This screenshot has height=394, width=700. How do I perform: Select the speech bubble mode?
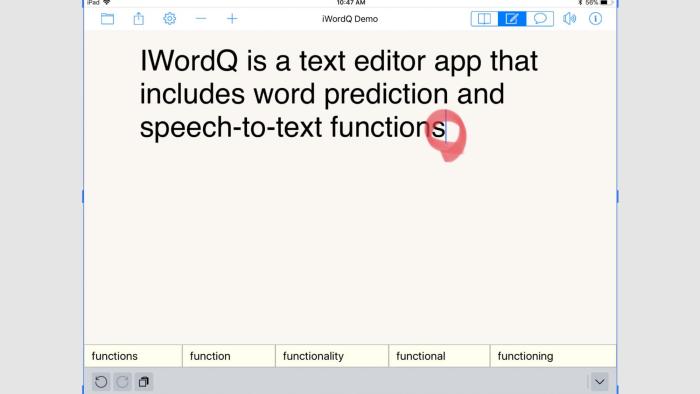pyautogui.click(x=540, y=19)
